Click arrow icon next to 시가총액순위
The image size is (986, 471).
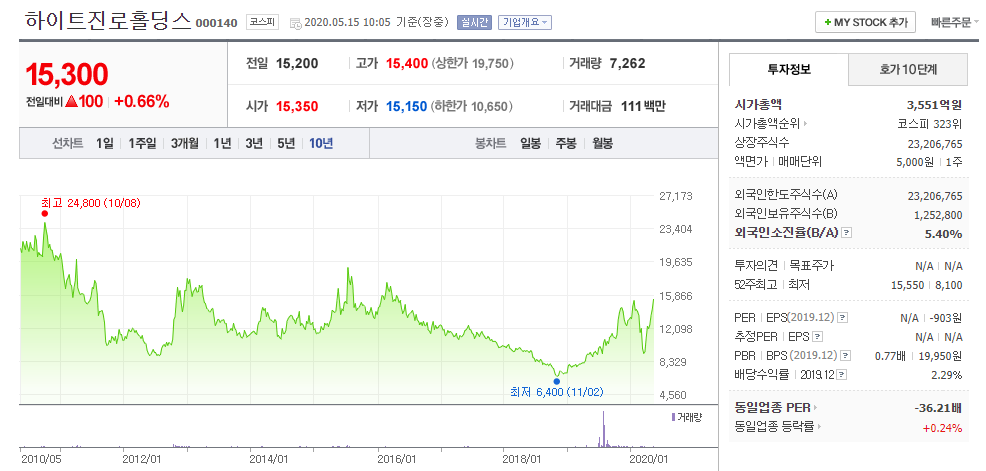[x=804, y=123]
